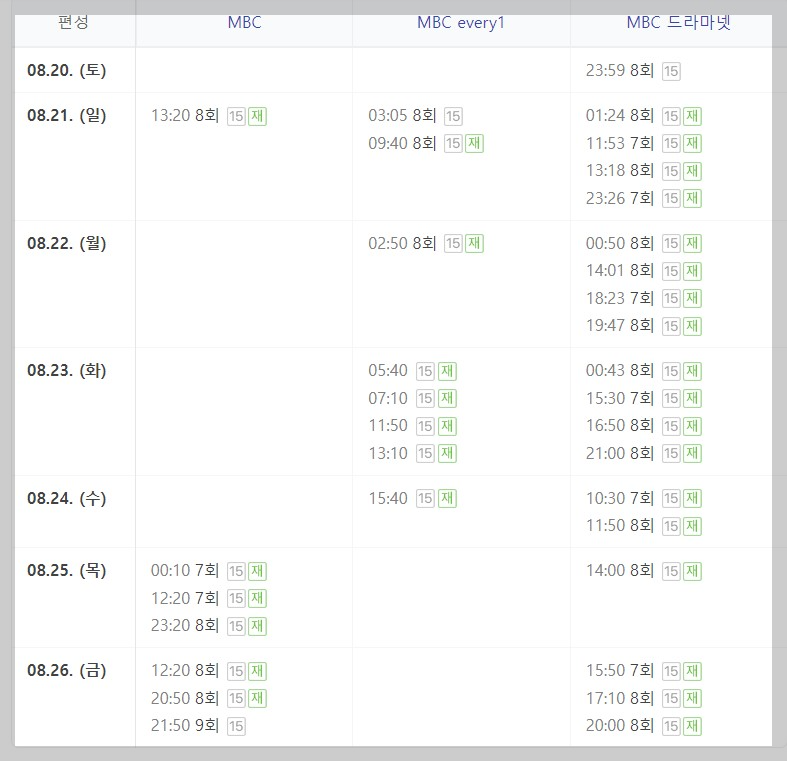Click the 15 badge beside 00:10 7회
The width and height of the screenshot is (787, 761).
click(236, 571)
